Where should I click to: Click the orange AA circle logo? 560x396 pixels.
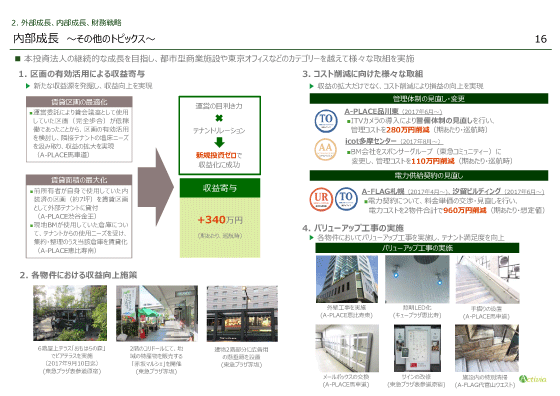click(325, 149)
